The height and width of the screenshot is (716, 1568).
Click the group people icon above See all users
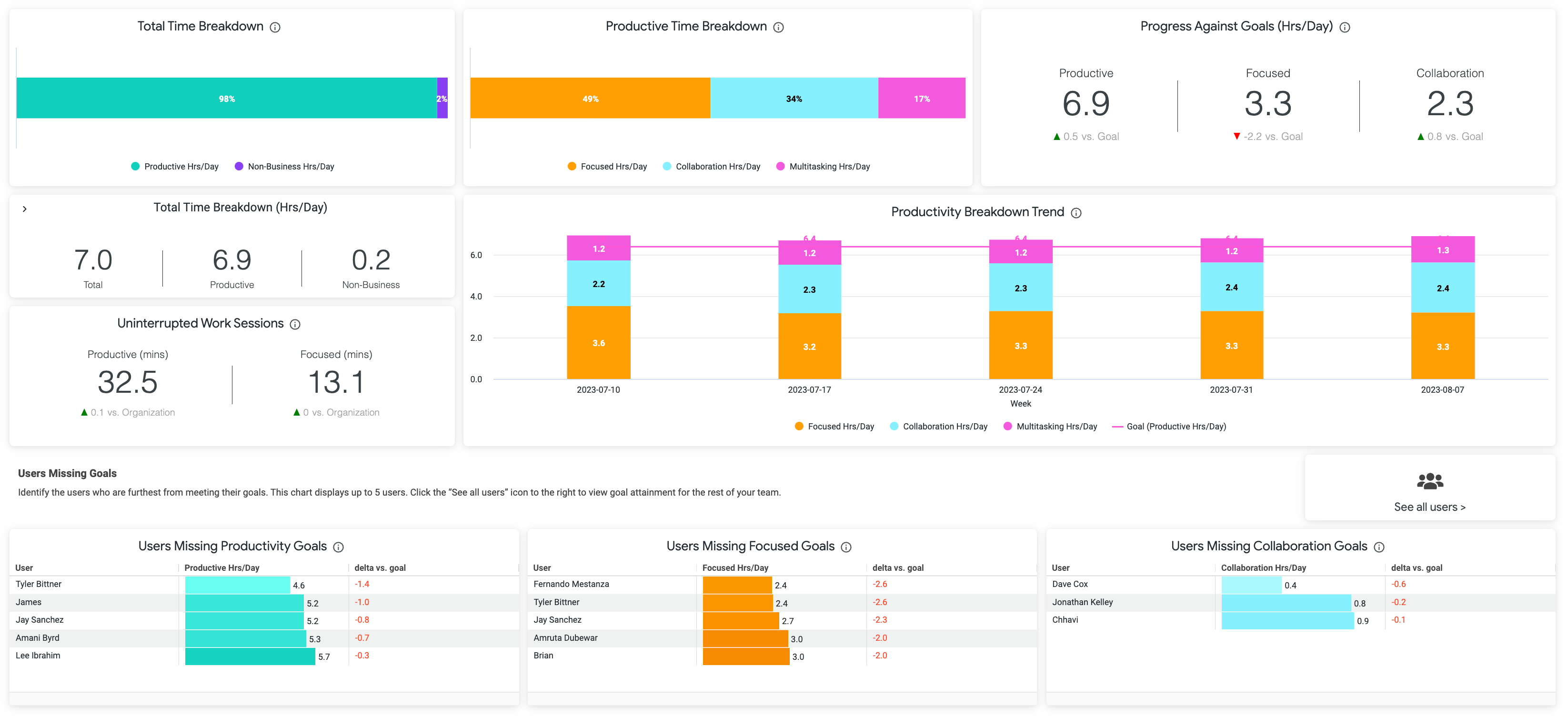coord(1429,481)
